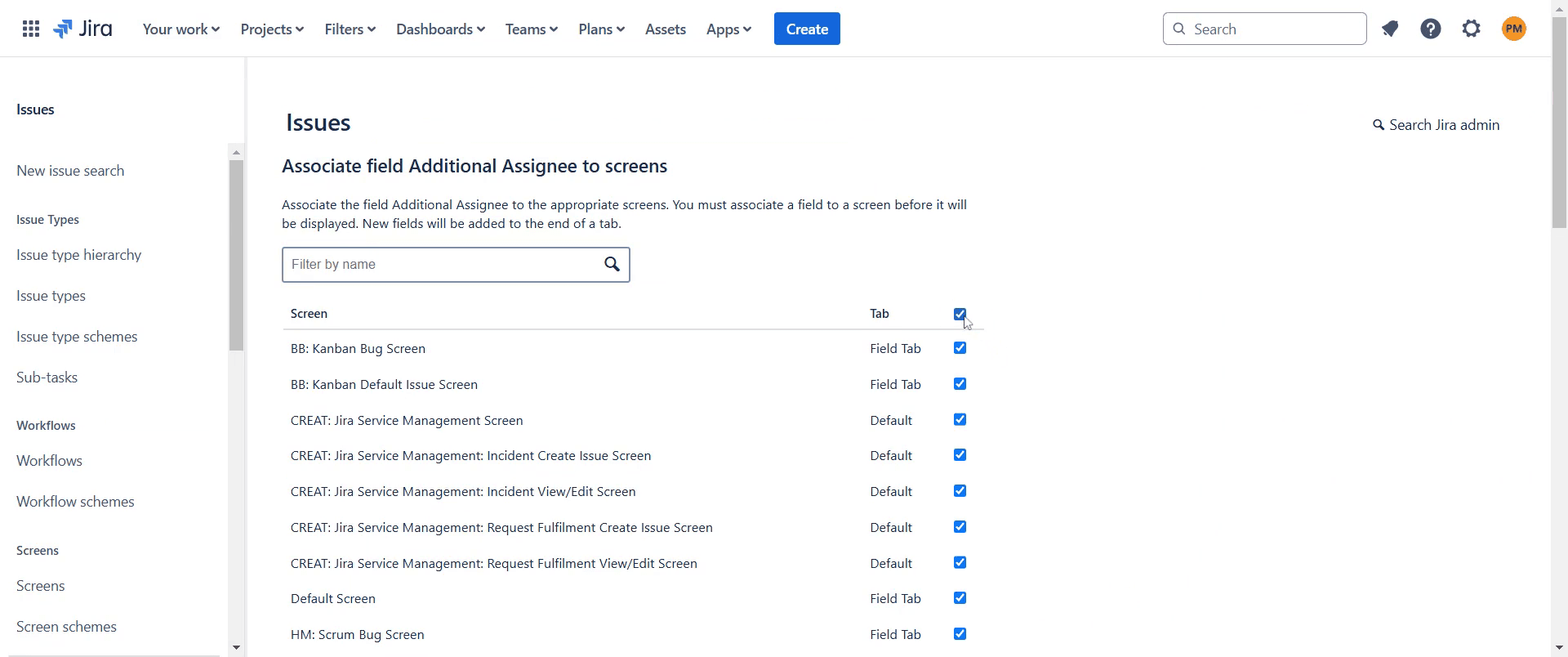Click the Tab column header
1568x657 pixels.
point(880,314)
